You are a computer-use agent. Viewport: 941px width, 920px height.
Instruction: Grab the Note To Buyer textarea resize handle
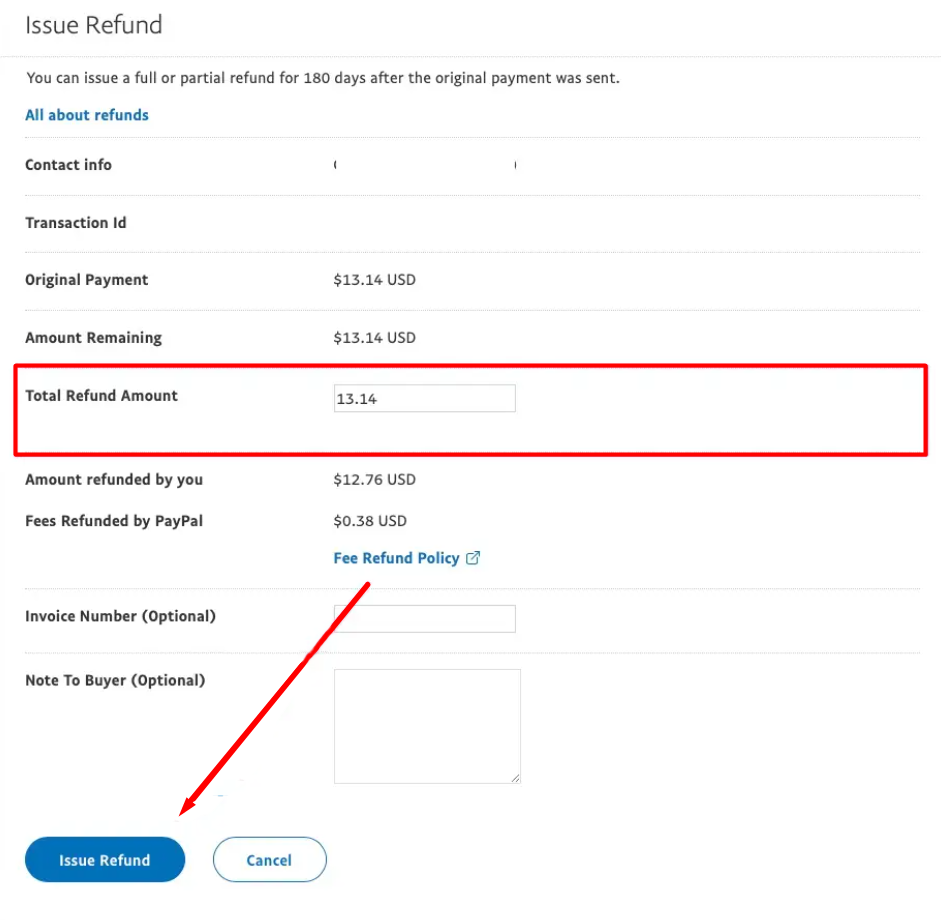[515, 778]
